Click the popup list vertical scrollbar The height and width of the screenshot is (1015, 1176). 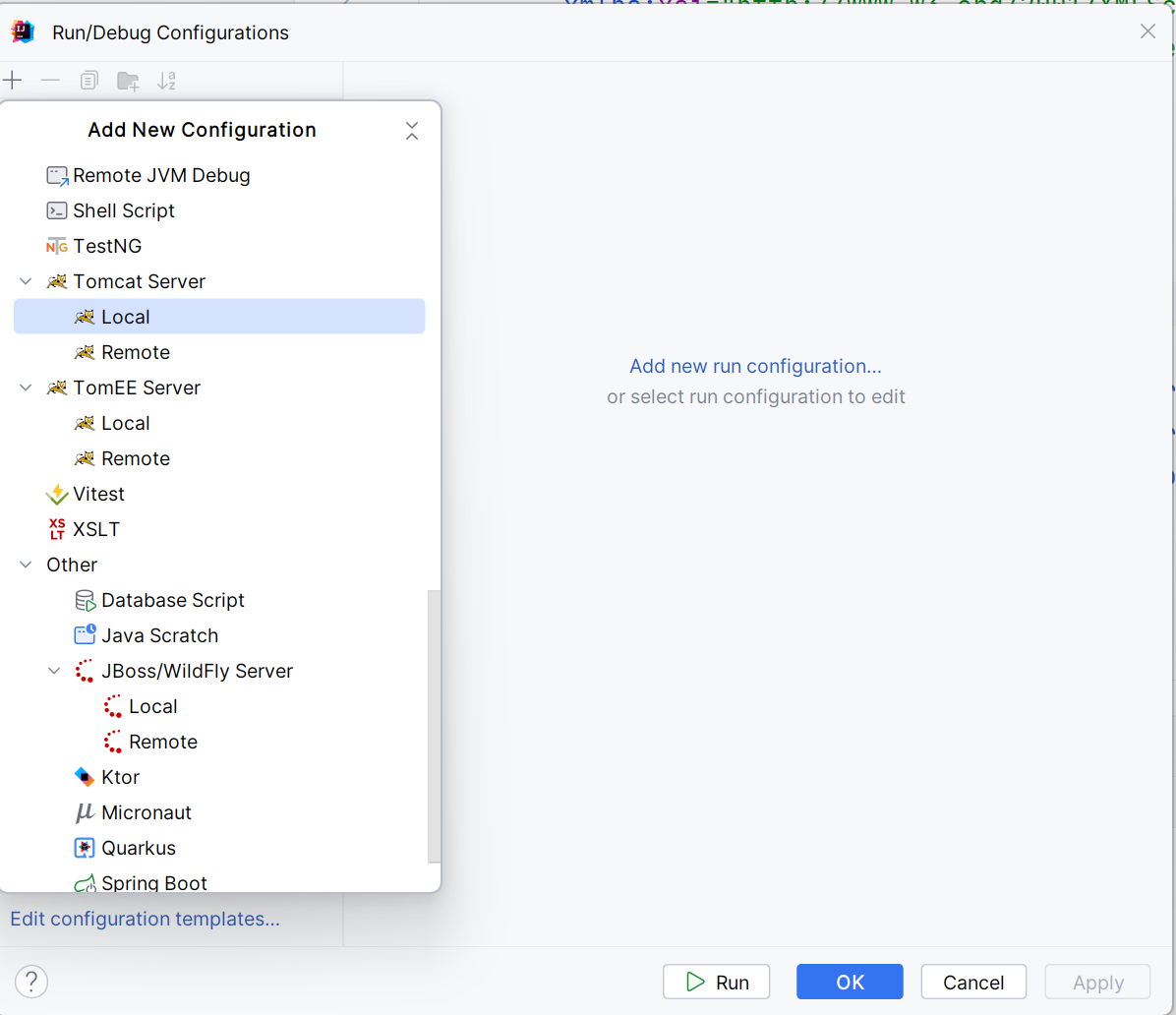click(434, 726)
